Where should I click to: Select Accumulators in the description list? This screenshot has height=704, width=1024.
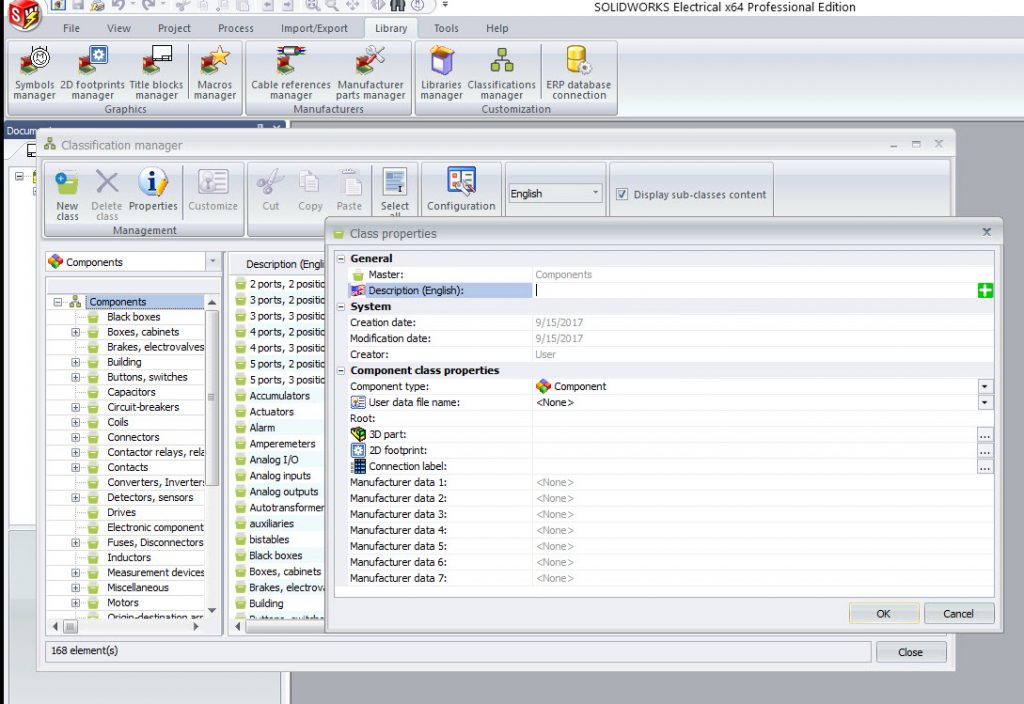[280, 396]
